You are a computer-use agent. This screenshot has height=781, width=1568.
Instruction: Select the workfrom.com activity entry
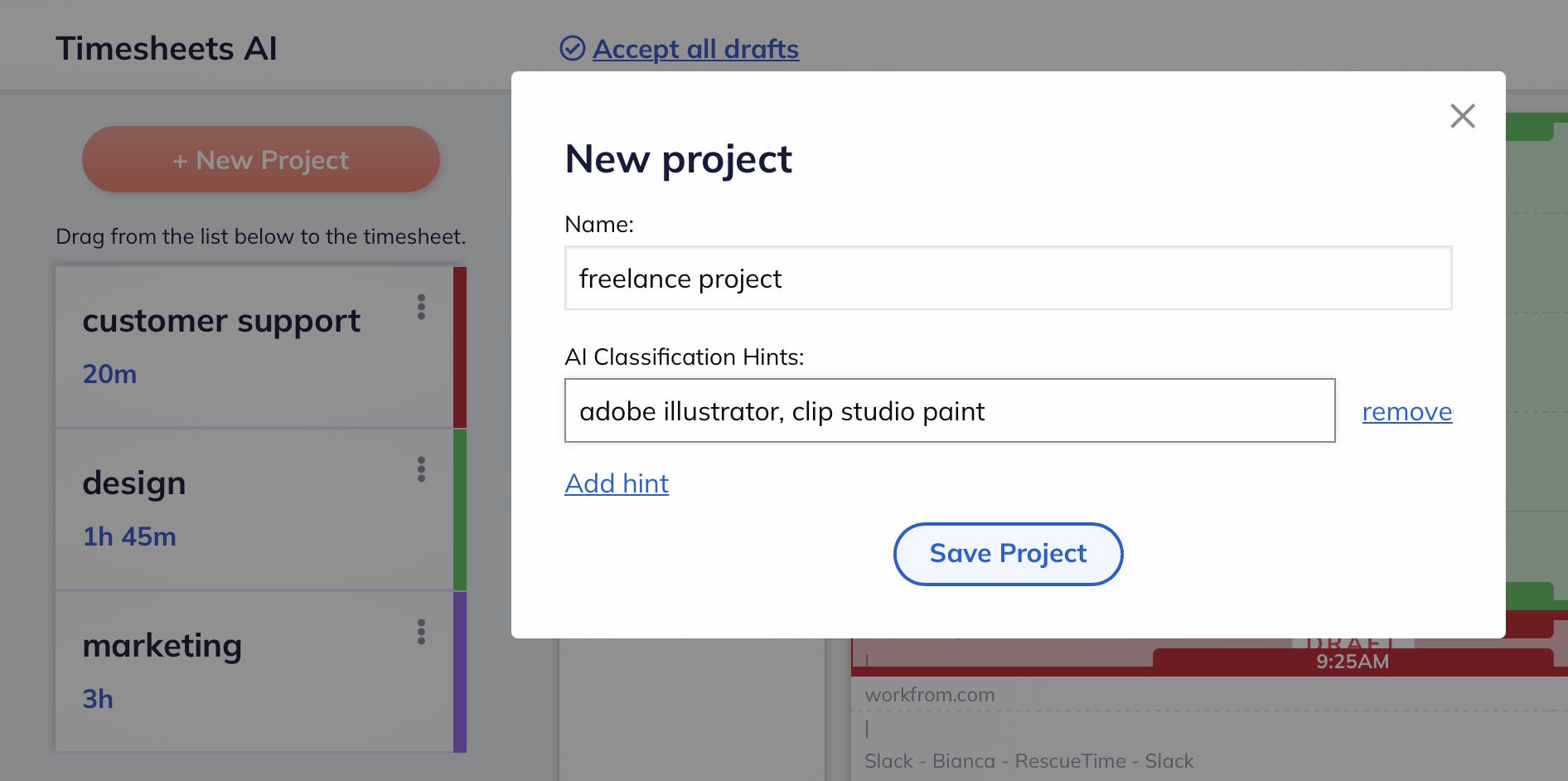(x=929, y=695)
